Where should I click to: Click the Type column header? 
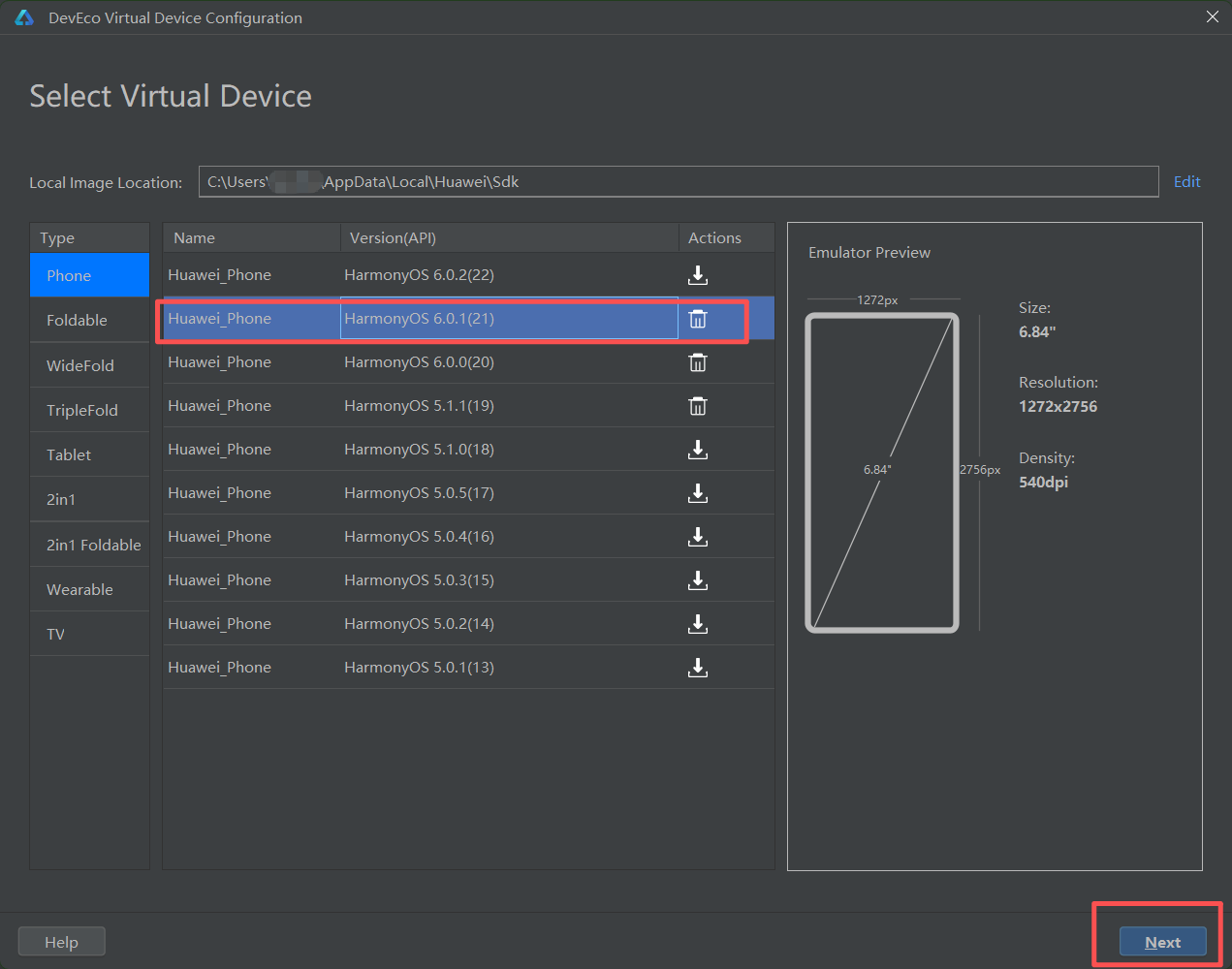point(89,237)
